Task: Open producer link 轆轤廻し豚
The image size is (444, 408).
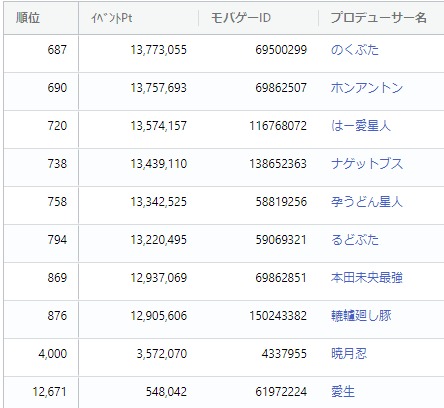Action: 361,316
